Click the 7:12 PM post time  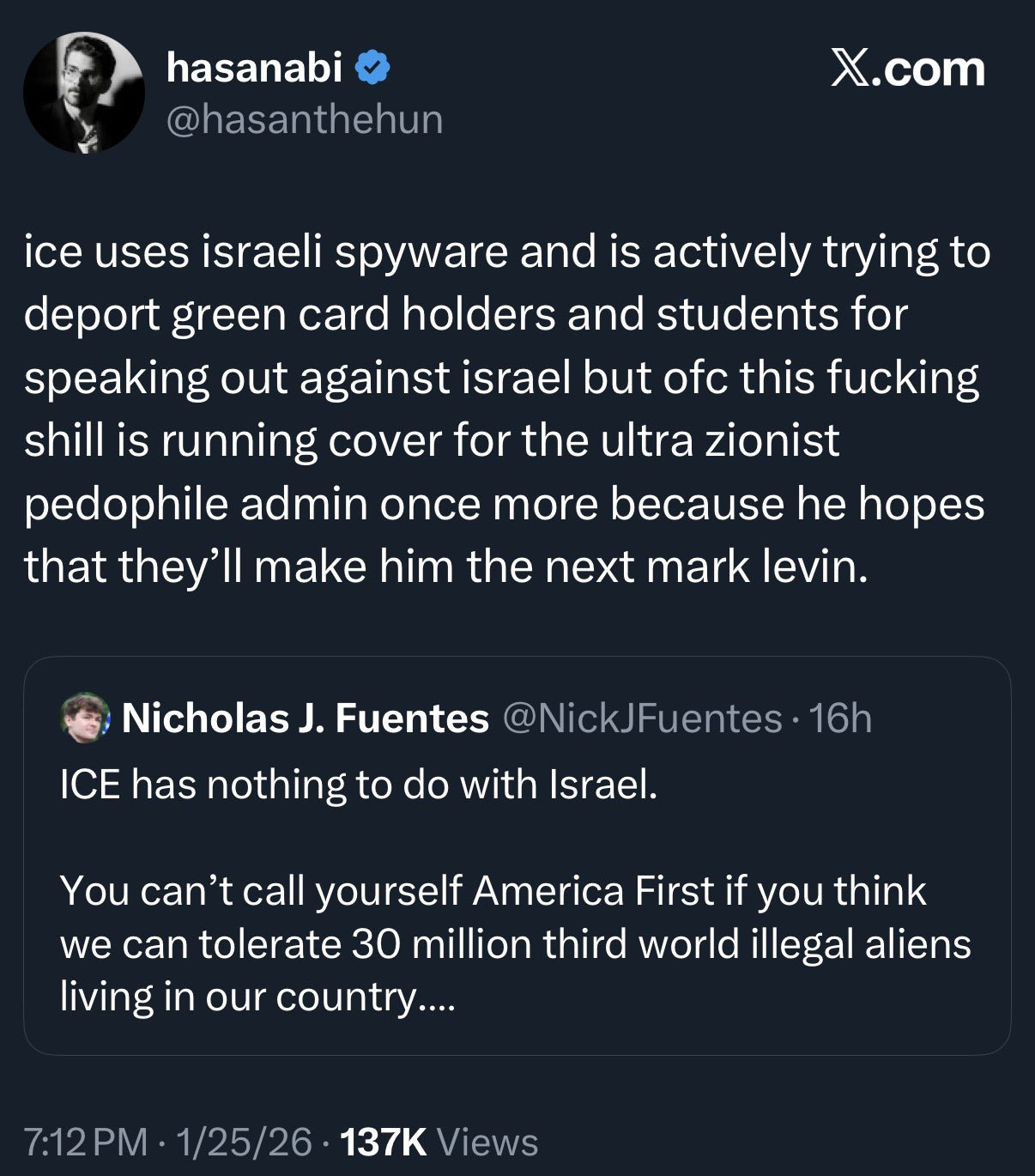(x=86, y=1142)
